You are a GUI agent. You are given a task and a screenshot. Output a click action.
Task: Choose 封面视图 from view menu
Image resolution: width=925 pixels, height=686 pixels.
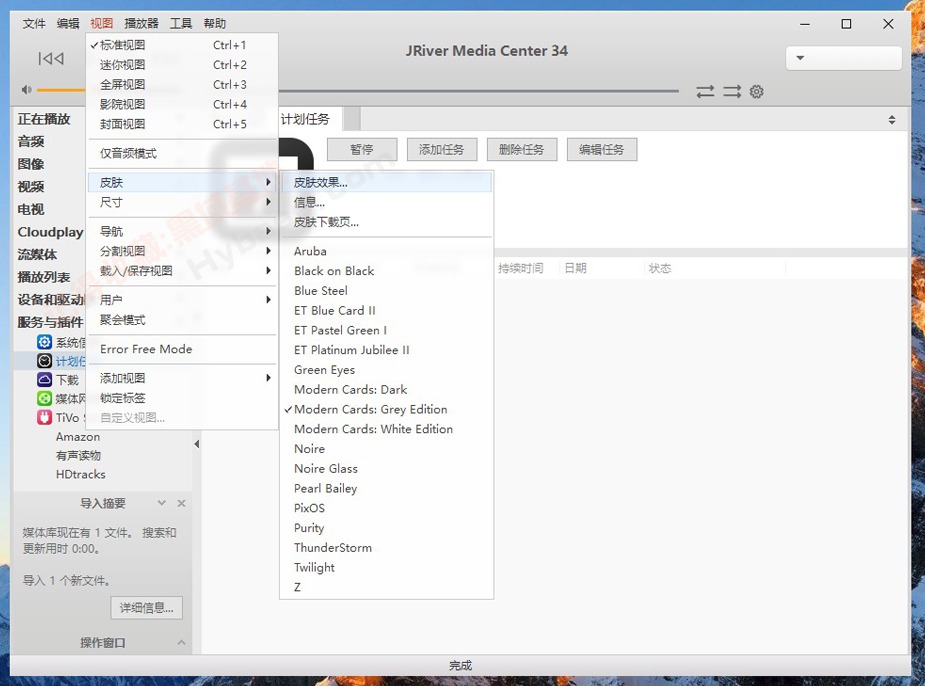(x=182, y=124)
